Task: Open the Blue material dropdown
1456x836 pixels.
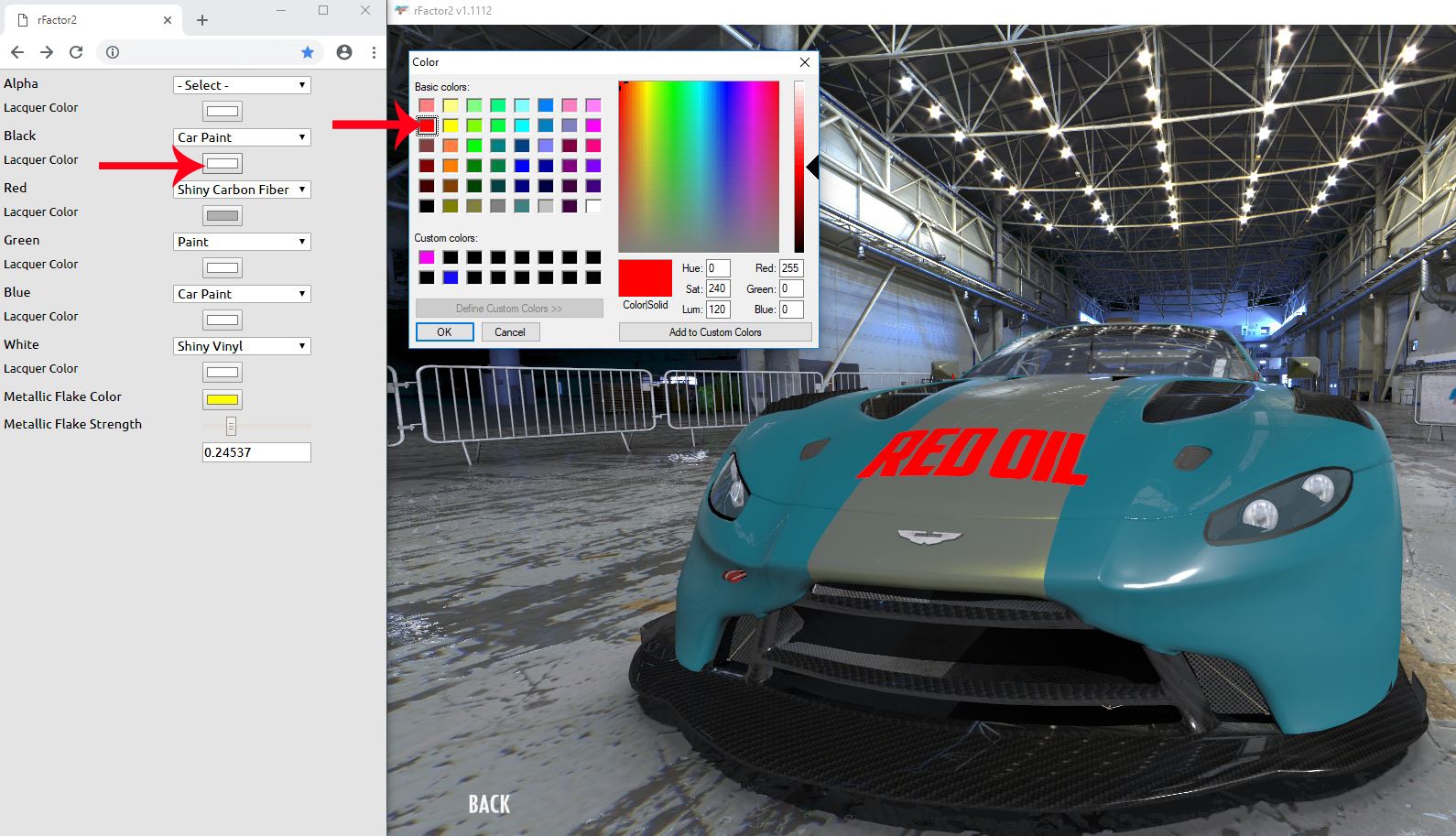Action: point(242,294)
